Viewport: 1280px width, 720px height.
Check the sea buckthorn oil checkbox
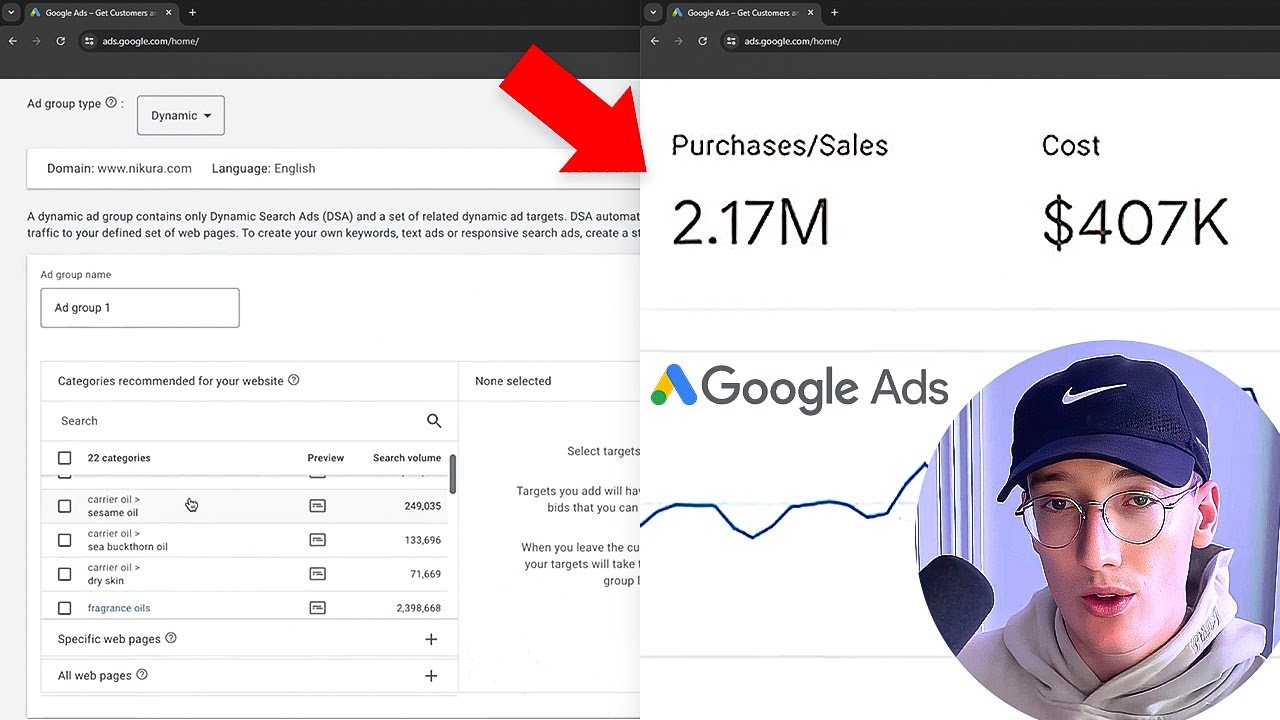point(65,540)
